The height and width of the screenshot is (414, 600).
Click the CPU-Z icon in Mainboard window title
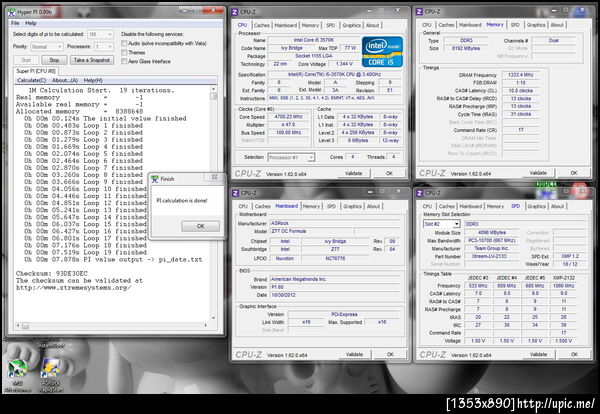(236, 193)
